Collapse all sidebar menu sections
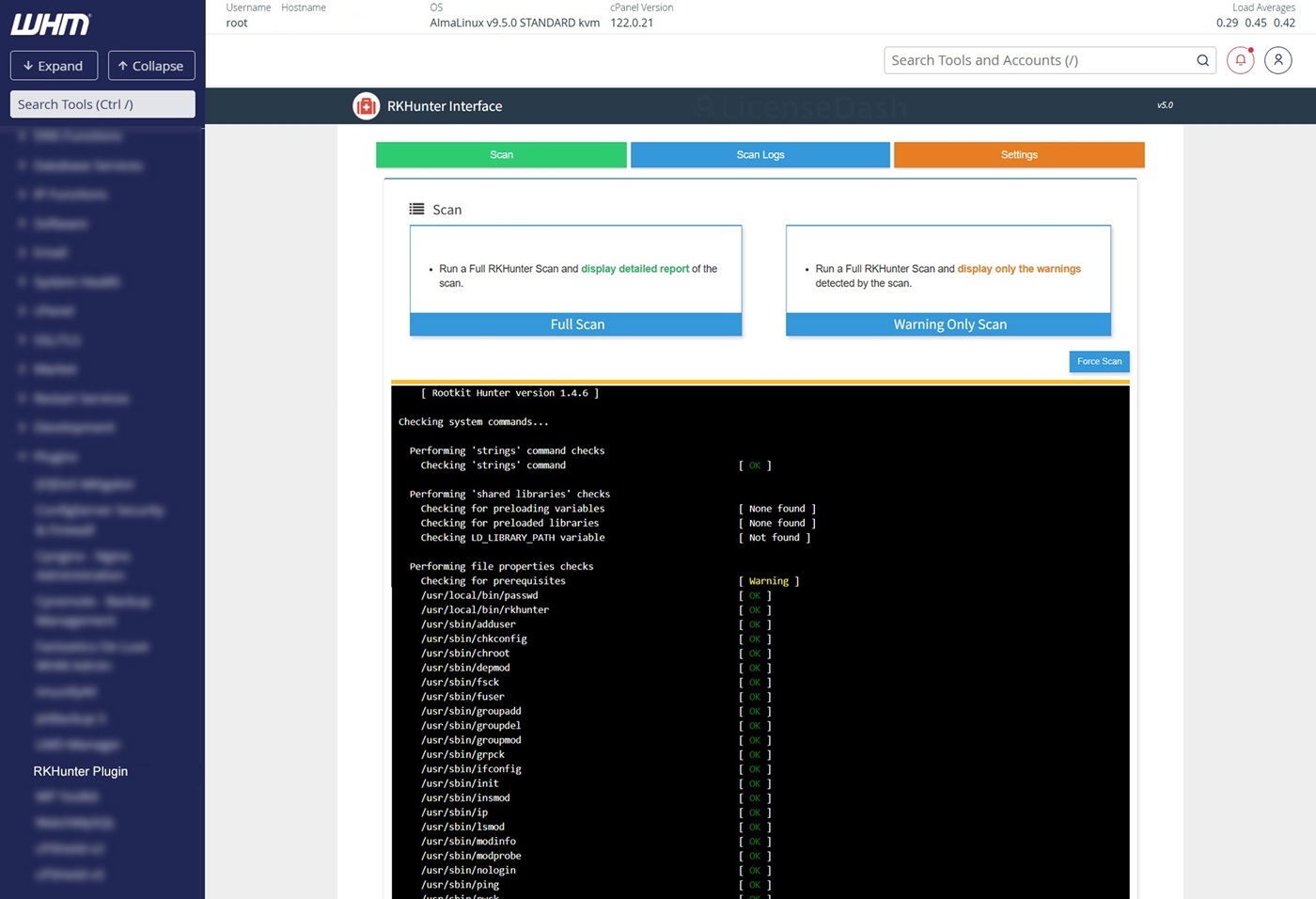The image size is (1316, 899). click(x=151, y=66)
